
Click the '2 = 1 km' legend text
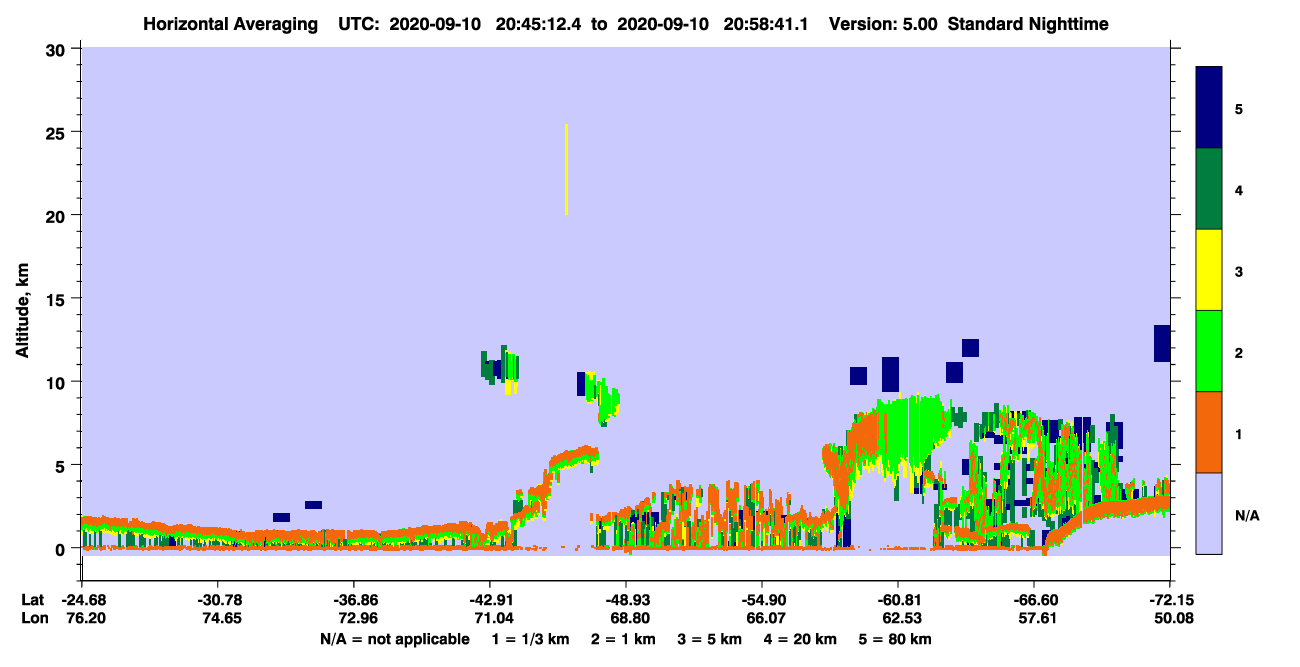(x=623, y=639)
